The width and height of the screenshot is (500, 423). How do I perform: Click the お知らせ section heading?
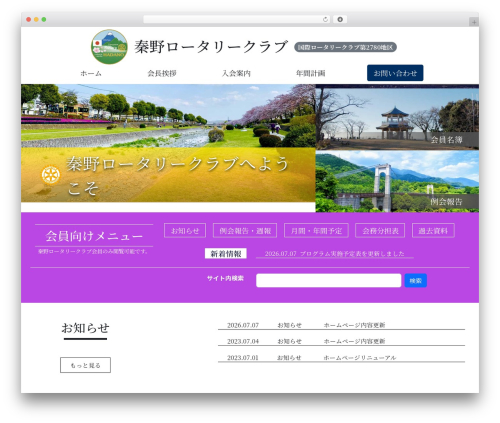point(85,328)
